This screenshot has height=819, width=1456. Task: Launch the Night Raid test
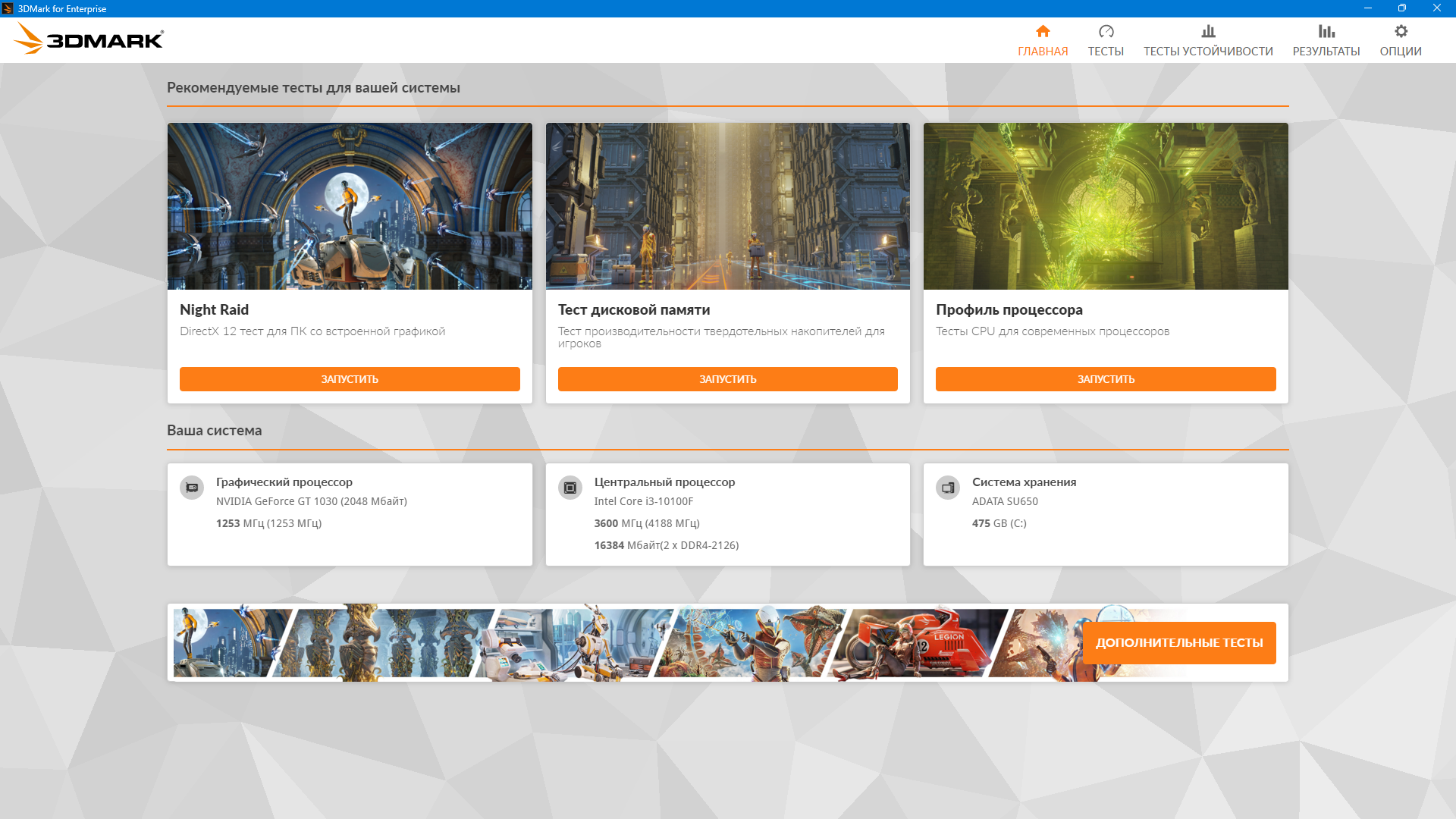[350, 379]
